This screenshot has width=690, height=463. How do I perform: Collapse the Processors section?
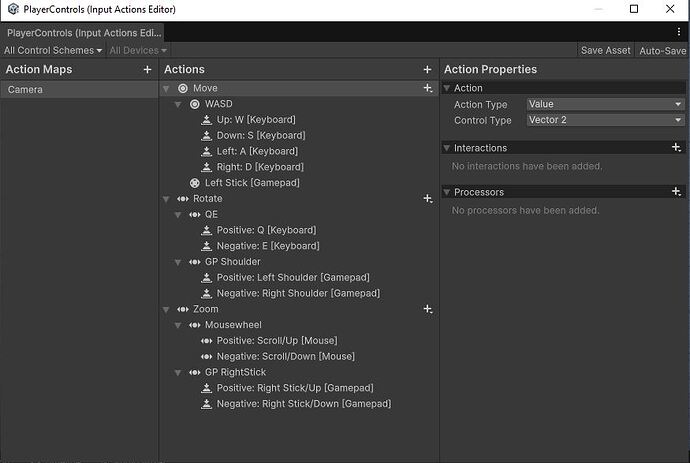[447, 192]
